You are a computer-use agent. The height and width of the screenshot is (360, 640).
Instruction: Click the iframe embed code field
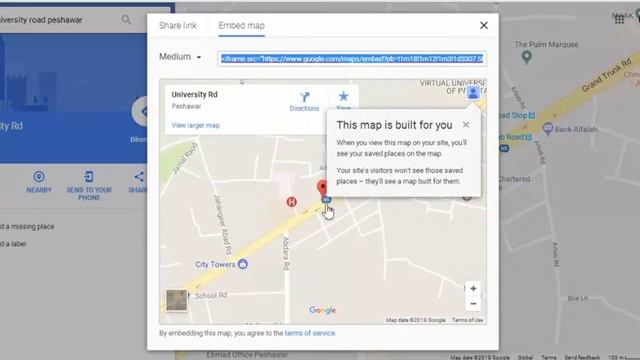click(352, 59)
